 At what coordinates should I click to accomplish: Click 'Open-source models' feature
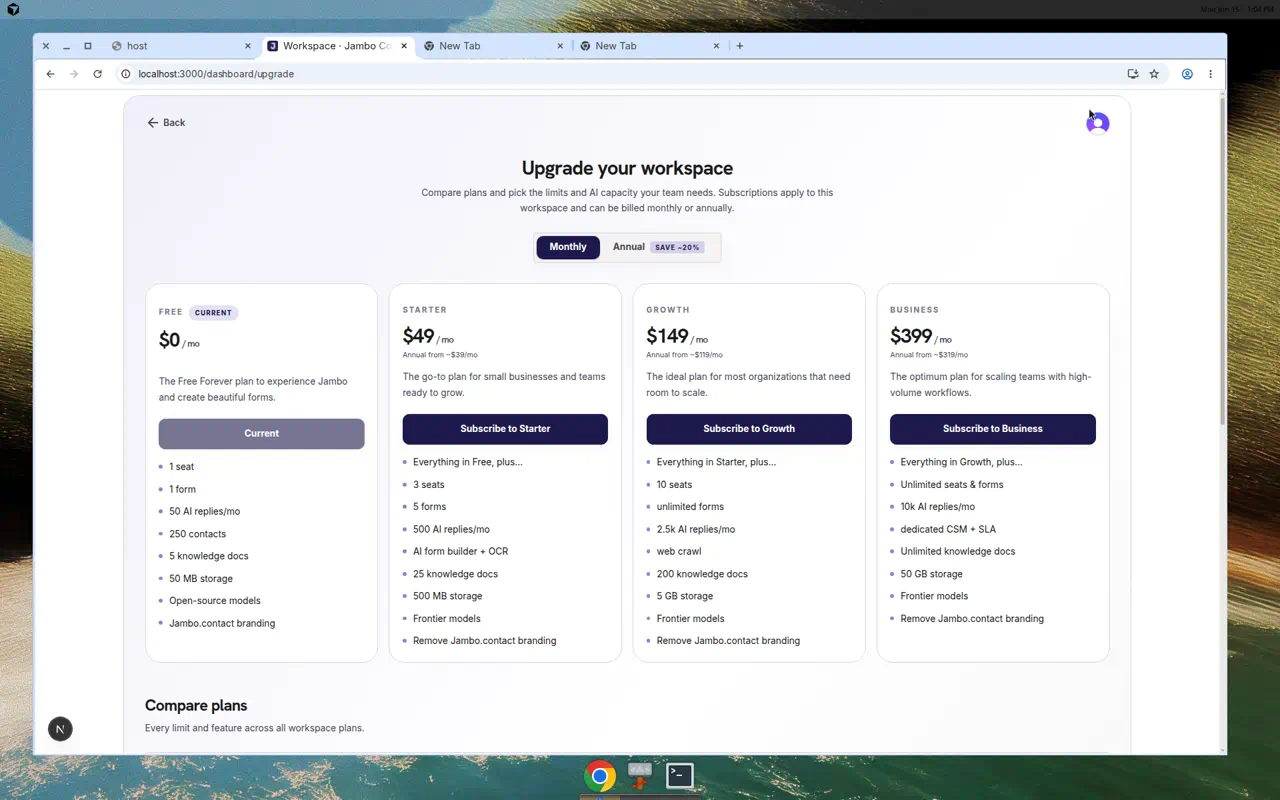coord(215,601)
